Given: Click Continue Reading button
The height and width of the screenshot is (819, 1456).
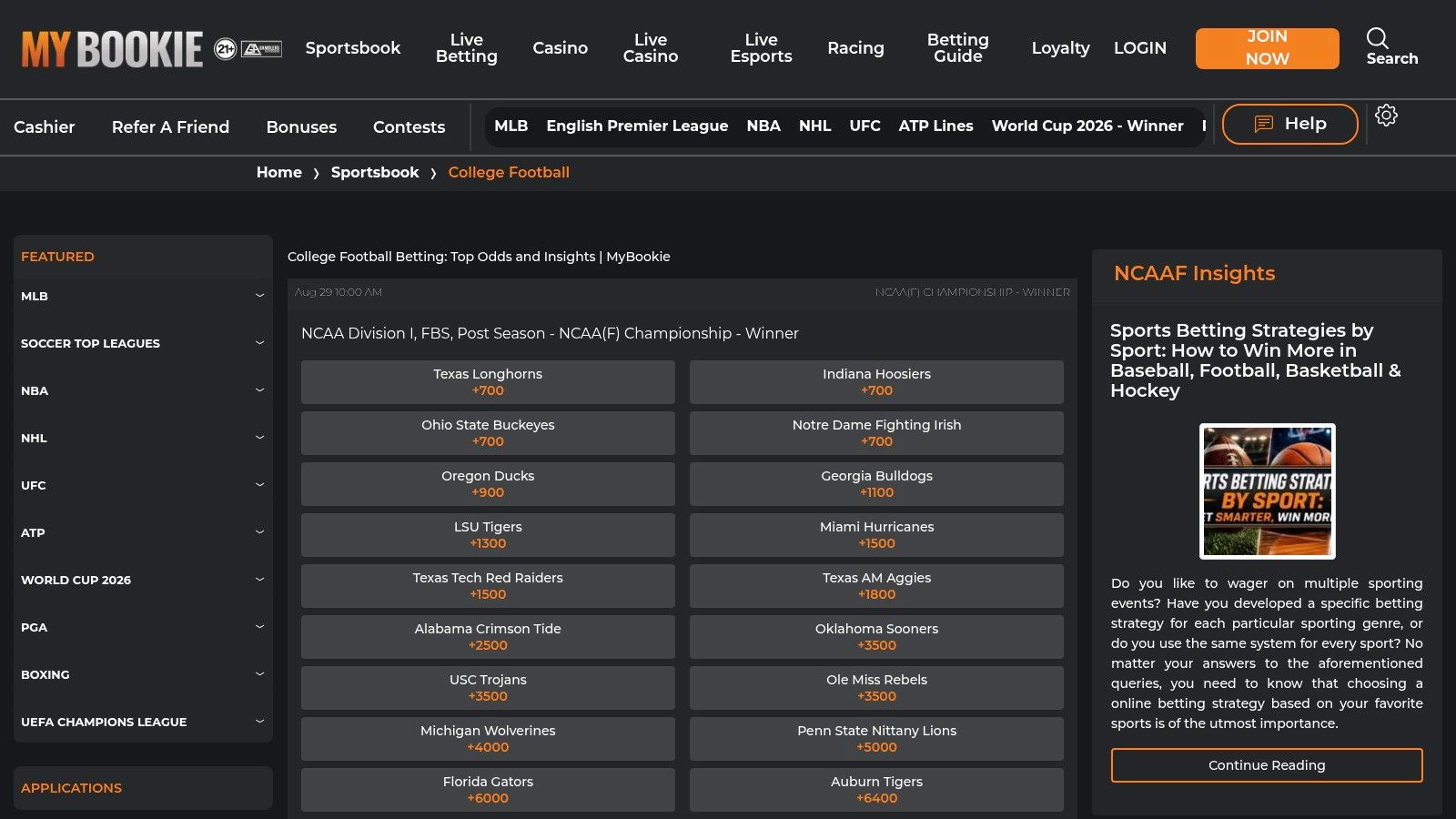Looking at the screenshot, I should tap(1267, 765).
